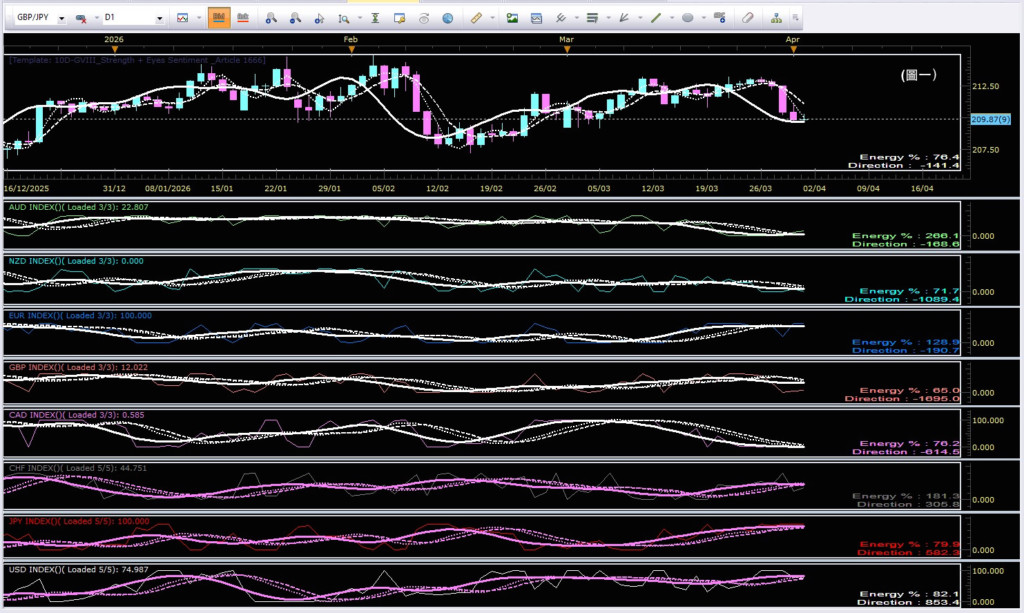Click the 209.87 current price label
Image resolution: width=1024 pixels, height=613 pixels.
pos(985,119)
